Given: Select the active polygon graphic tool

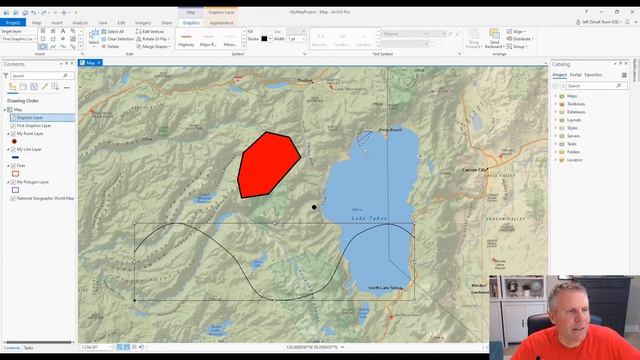Looking at the screenshot, I should [42, 47].
